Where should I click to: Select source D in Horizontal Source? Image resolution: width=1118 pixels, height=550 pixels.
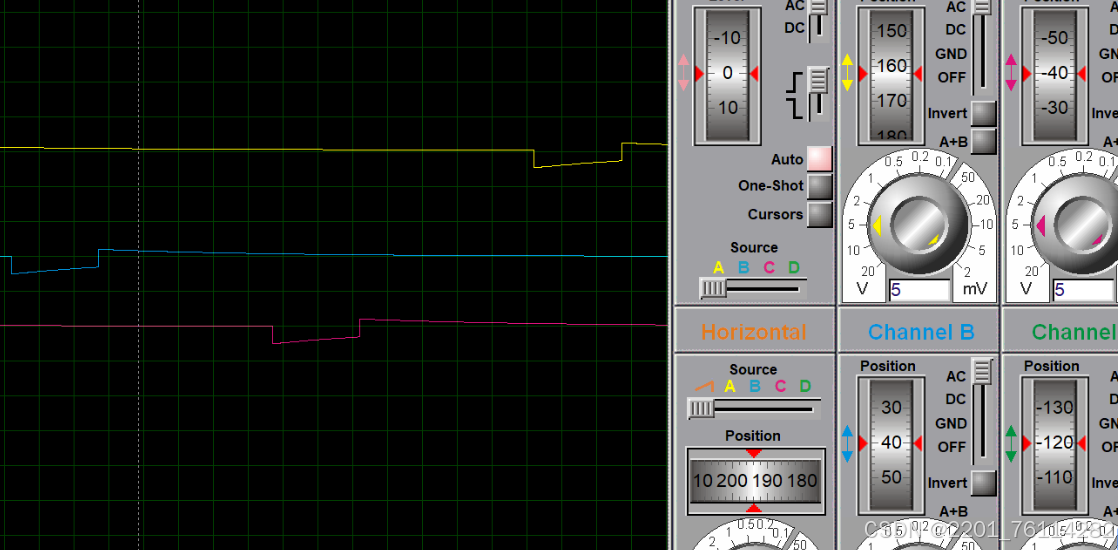coord(805,386)
